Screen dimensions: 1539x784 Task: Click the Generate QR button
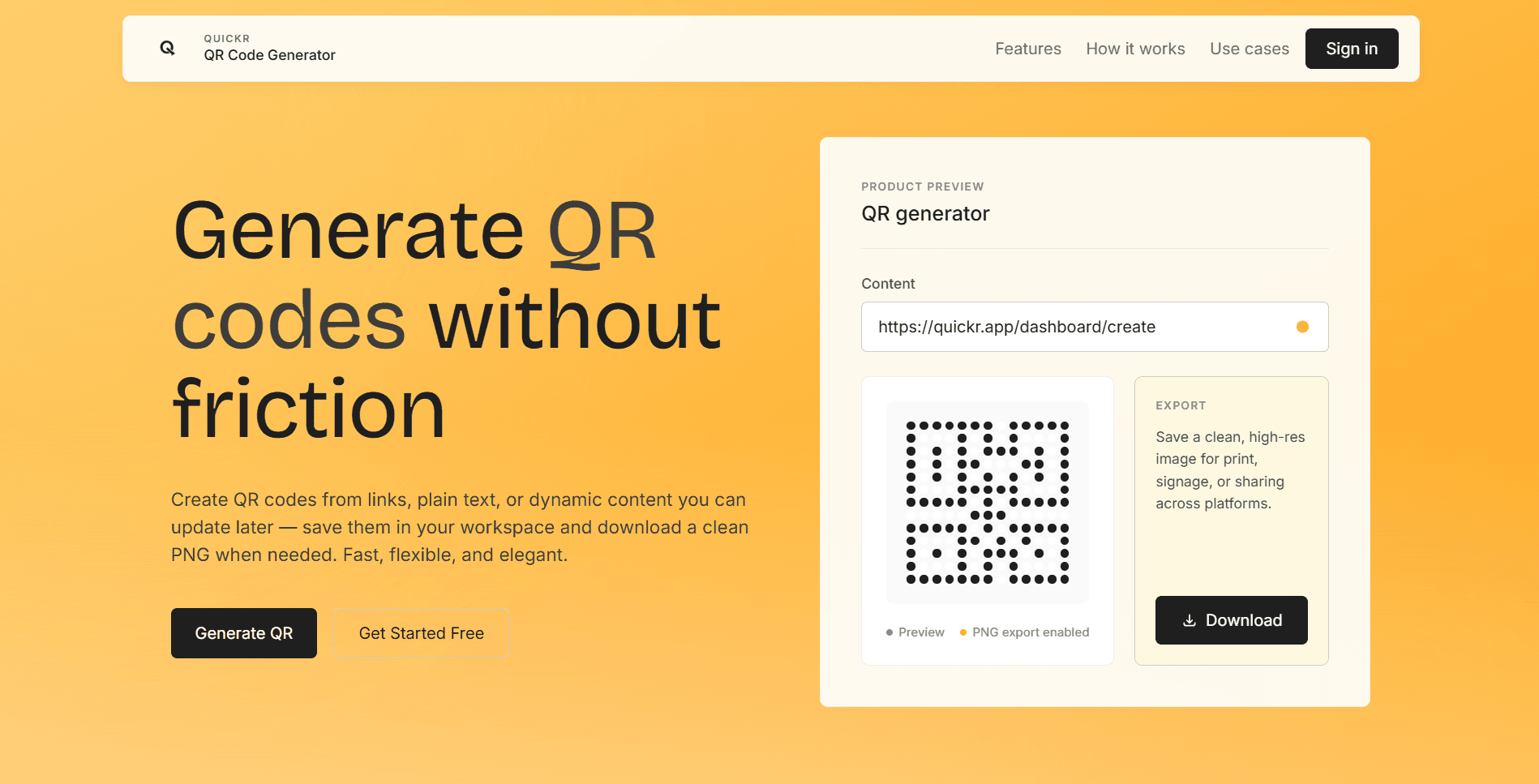pyautogui.click(x=244, y=633)
